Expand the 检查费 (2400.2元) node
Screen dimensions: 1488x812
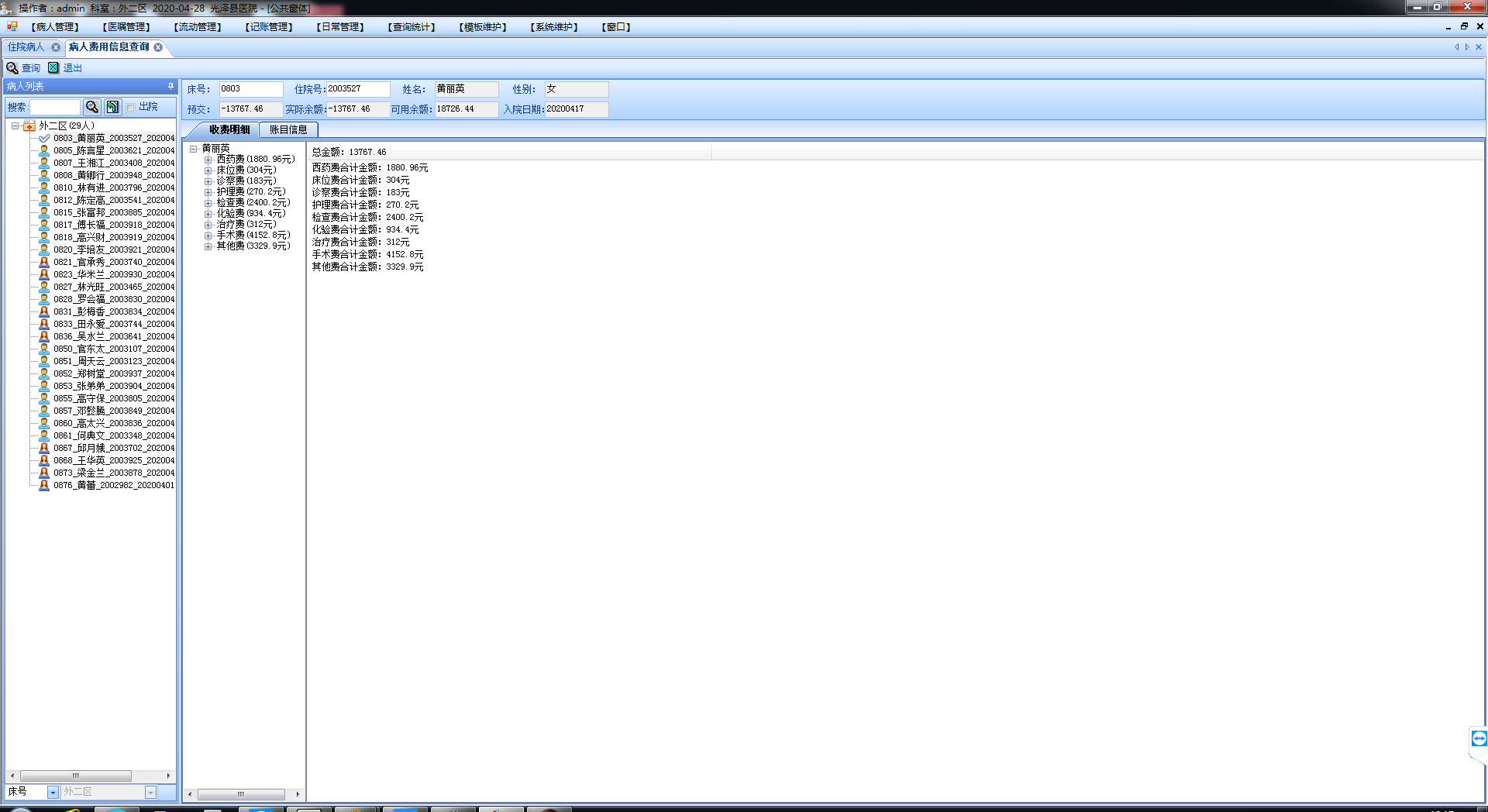click(x=208, y=203)
